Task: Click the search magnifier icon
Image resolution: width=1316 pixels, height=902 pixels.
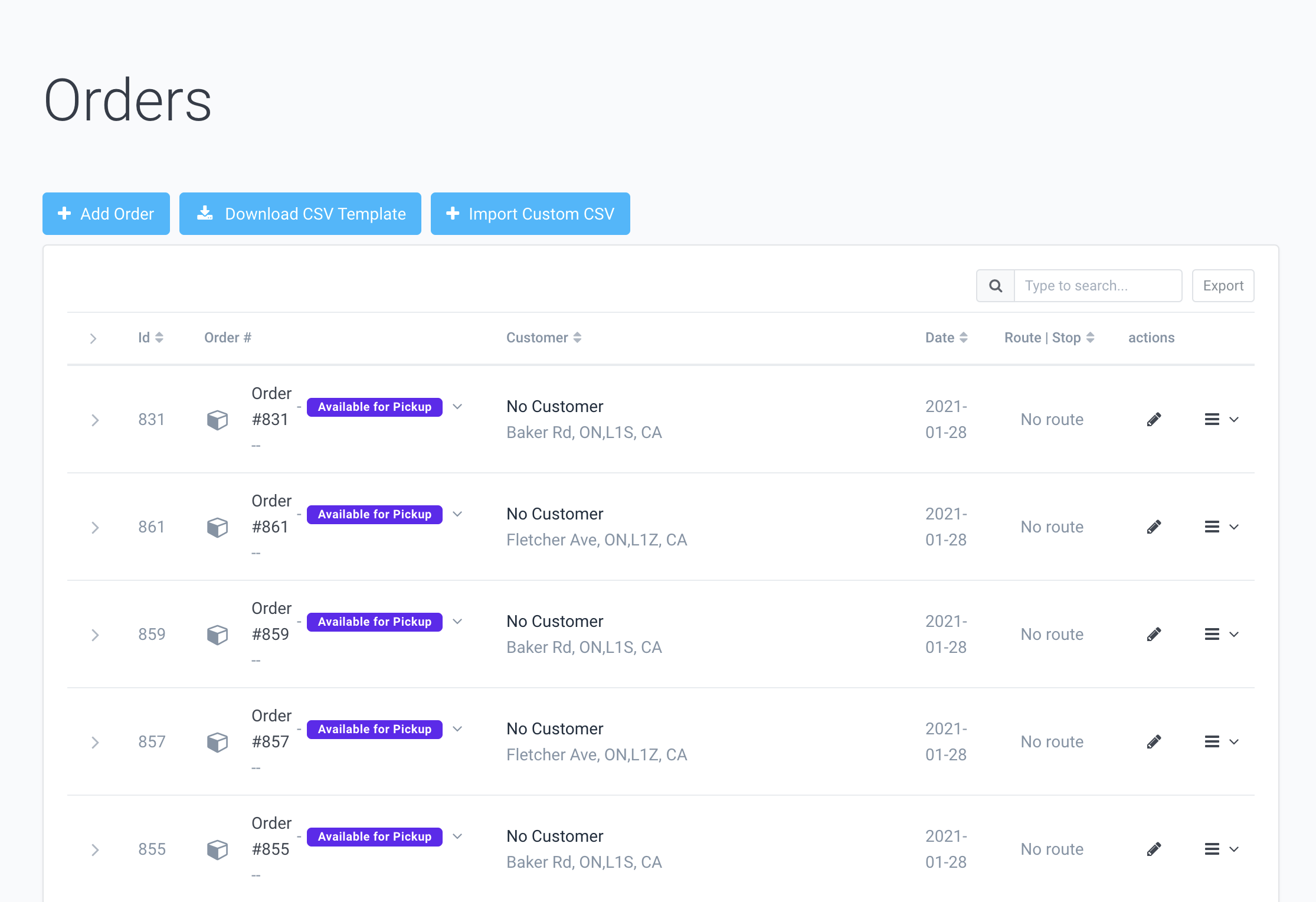Action: pyautogui.click(x=996, y=286)
